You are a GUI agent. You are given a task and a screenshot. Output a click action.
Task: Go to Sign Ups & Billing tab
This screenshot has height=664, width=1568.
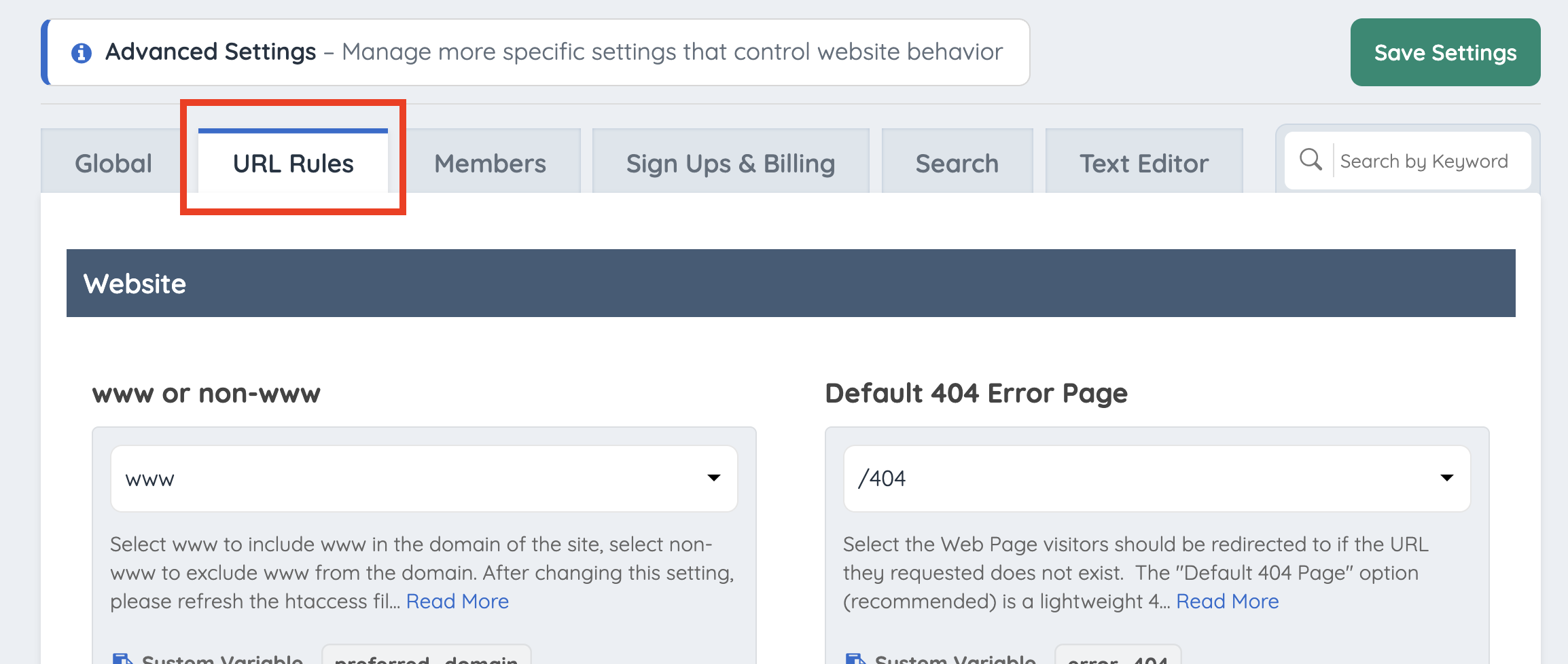[730, 163]
